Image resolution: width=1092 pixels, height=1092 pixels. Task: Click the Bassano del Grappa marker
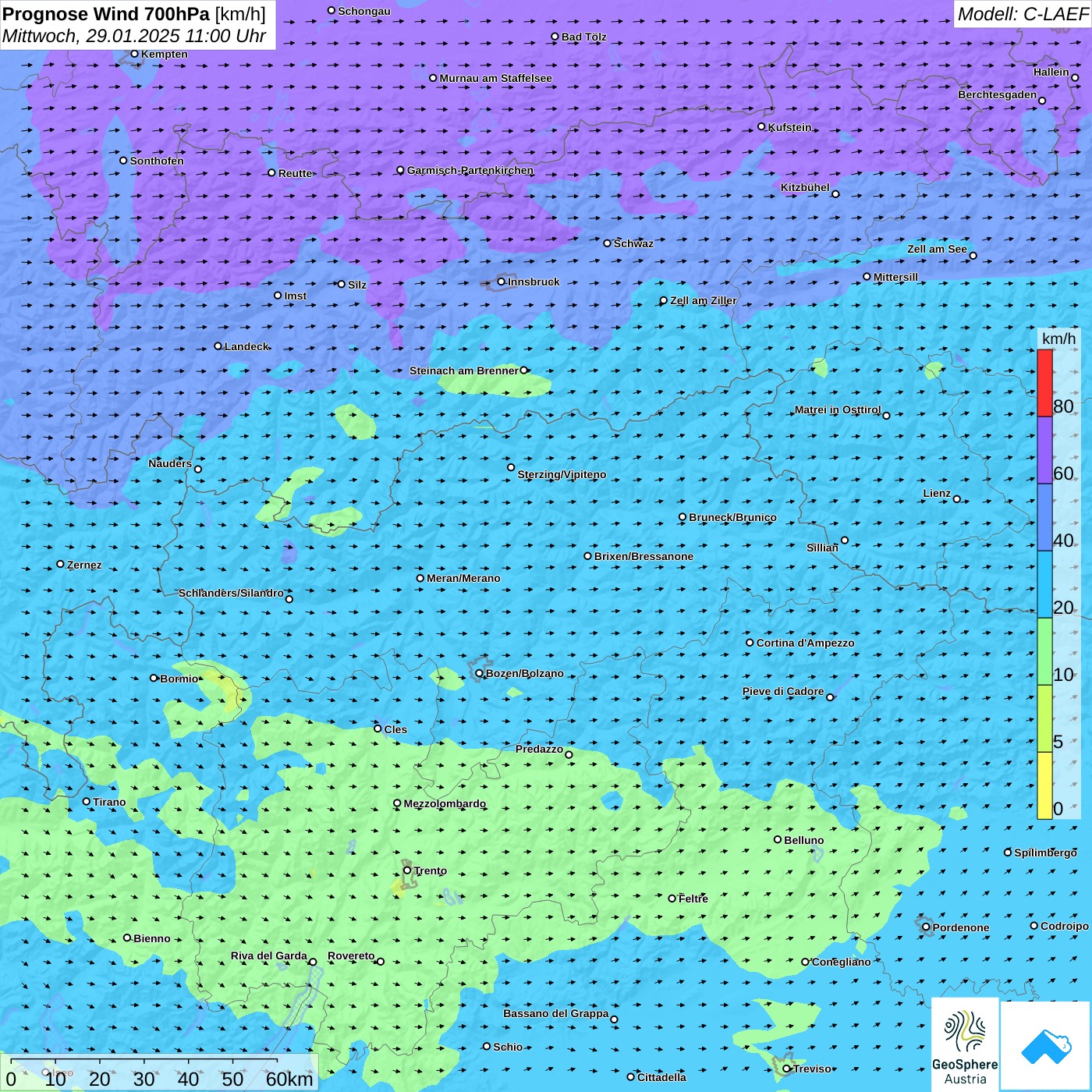(614, 1019)
